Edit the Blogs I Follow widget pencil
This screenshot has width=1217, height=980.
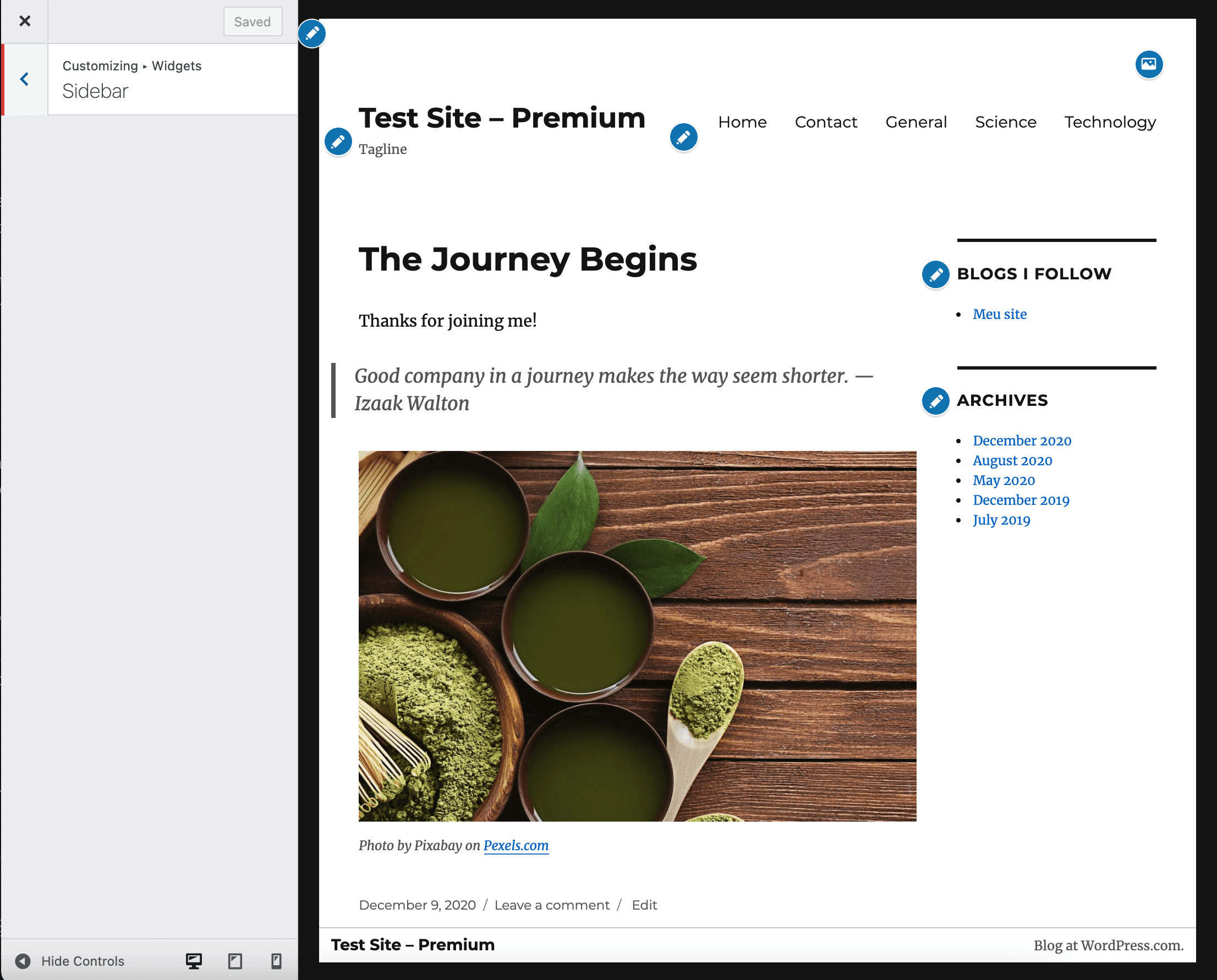(935, 275)
